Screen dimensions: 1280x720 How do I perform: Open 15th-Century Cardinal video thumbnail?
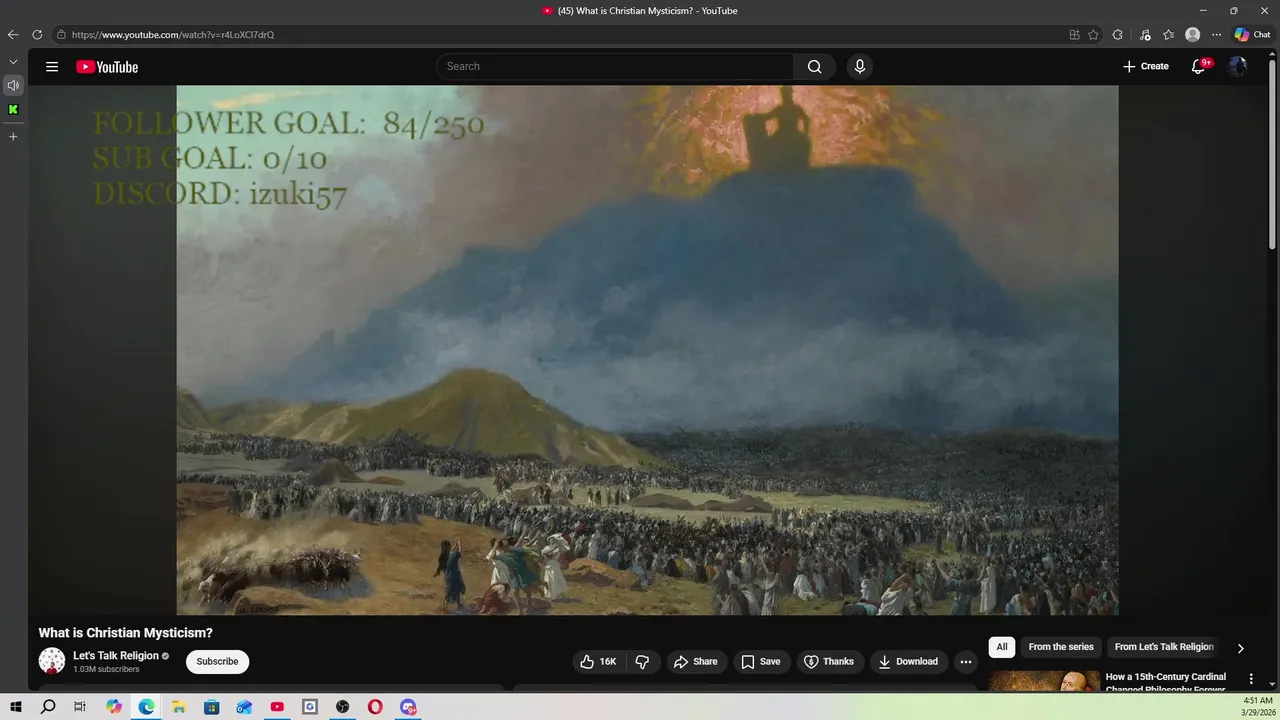1044,681
